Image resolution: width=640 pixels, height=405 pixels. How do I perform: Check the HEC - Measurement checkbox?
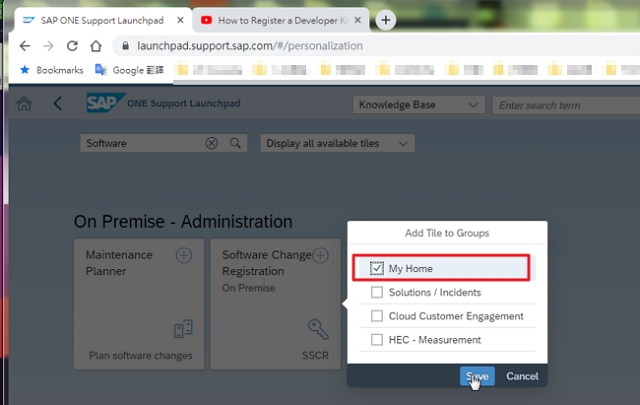point(377,340)
